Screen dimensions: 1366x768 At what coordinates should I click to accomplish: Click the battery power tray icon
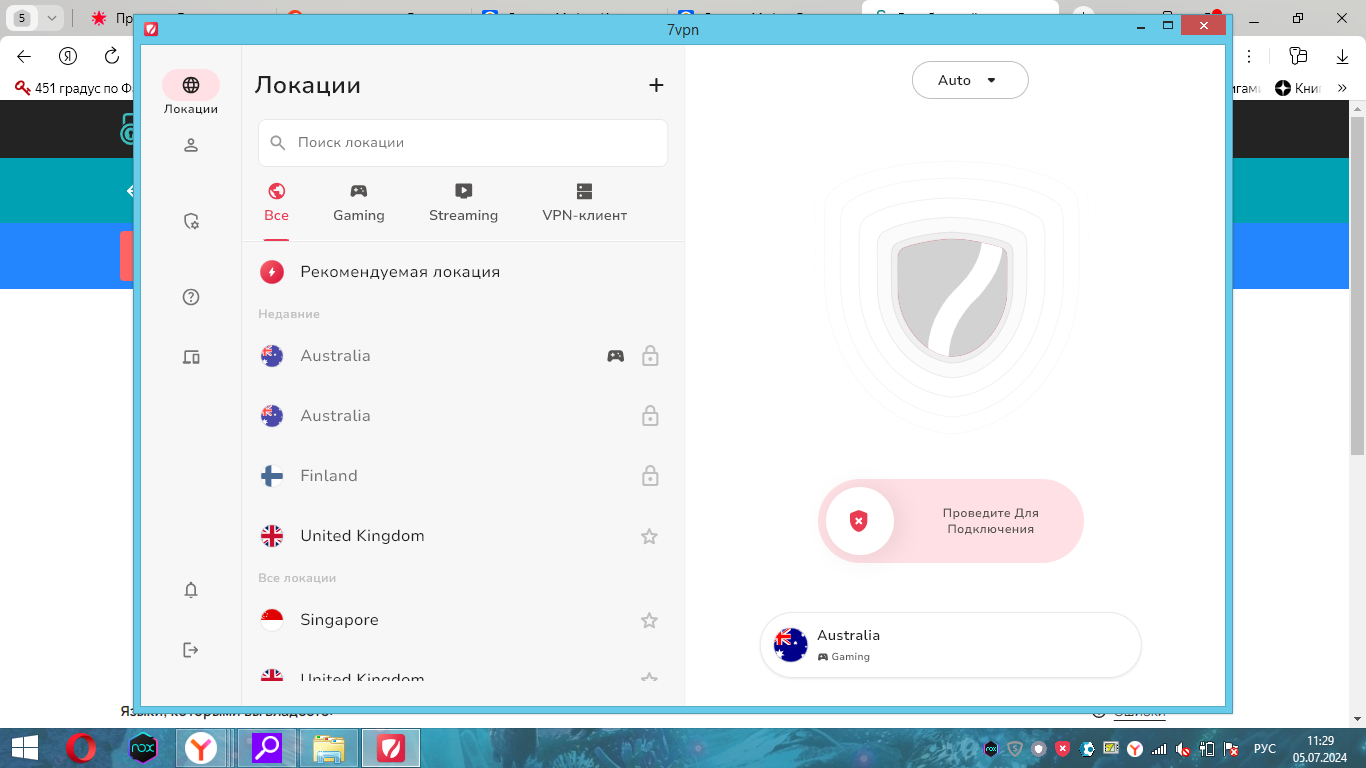click(x=1208, y=748)
